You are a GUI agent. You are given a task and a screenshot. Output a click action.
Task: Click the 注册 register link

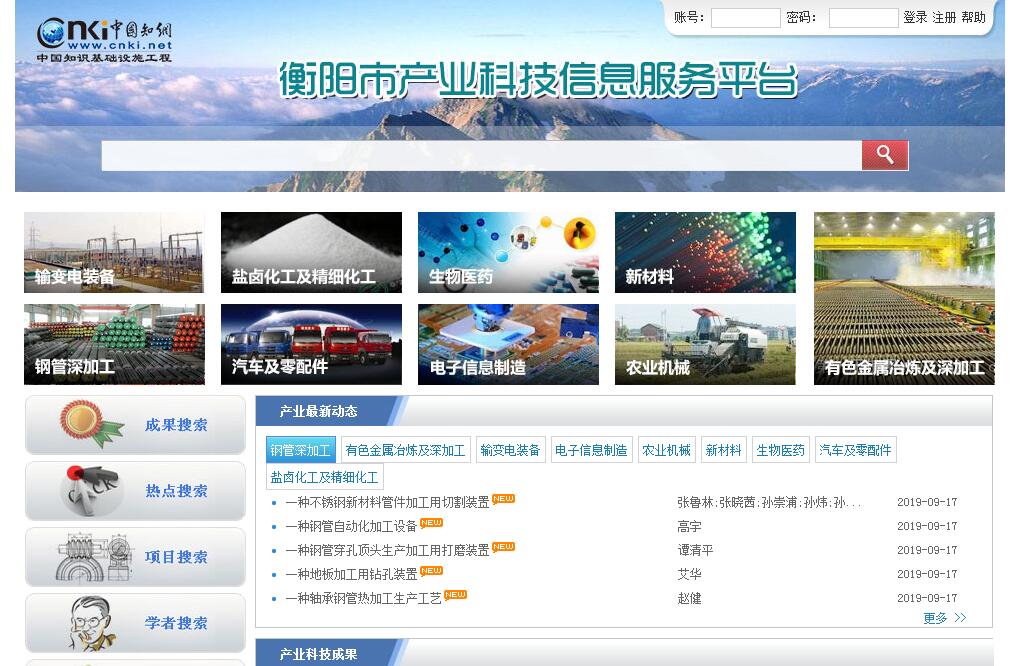944,18
